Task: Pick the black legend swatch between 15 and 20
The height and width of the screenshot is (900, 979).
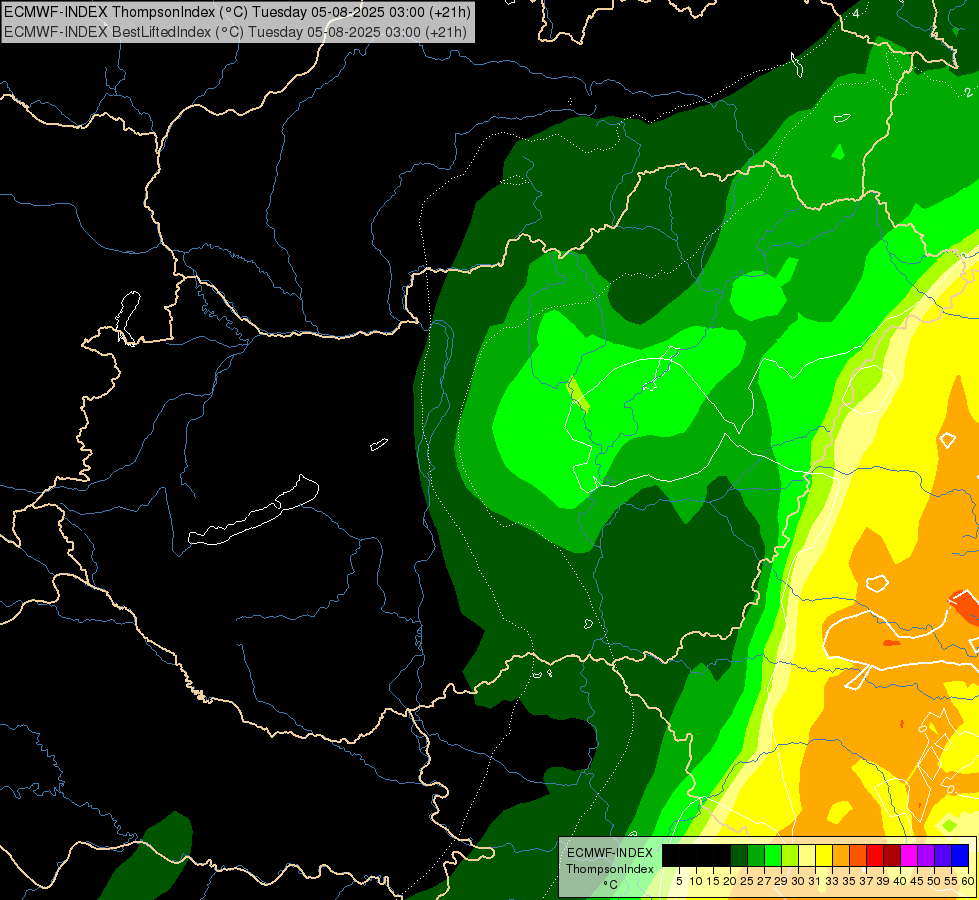Action: point(722,856)
